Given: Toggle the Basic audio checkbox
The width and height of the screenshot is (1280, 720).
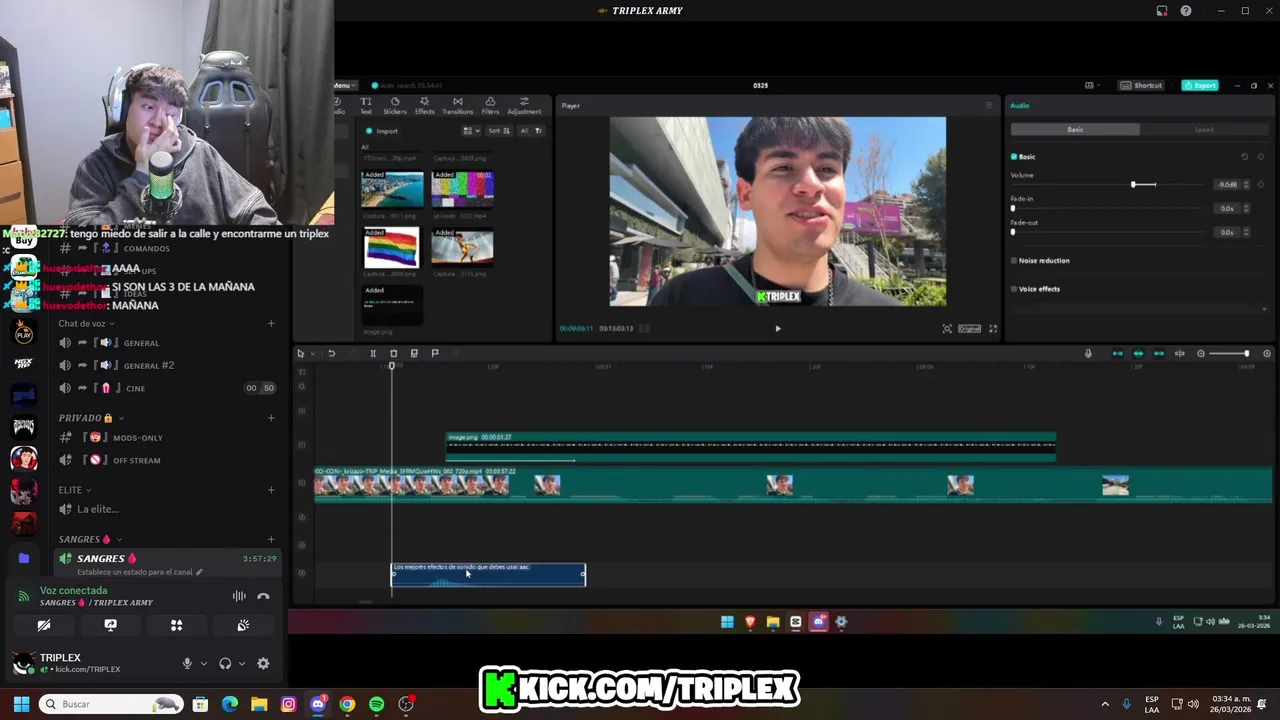Looking at the screenshot, I should pos(1014,157).
